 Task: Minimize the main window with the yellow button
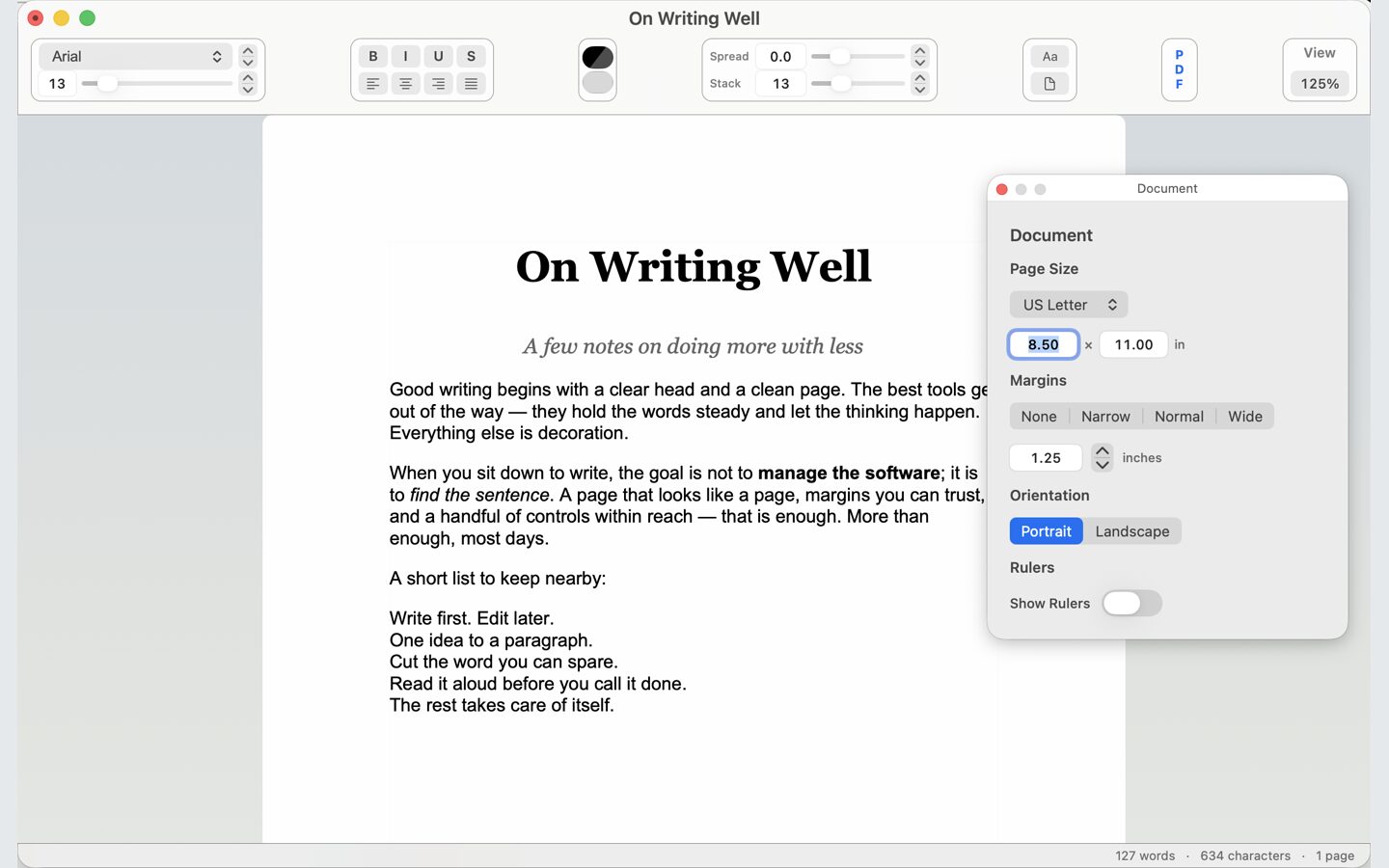tap(61, 18)
